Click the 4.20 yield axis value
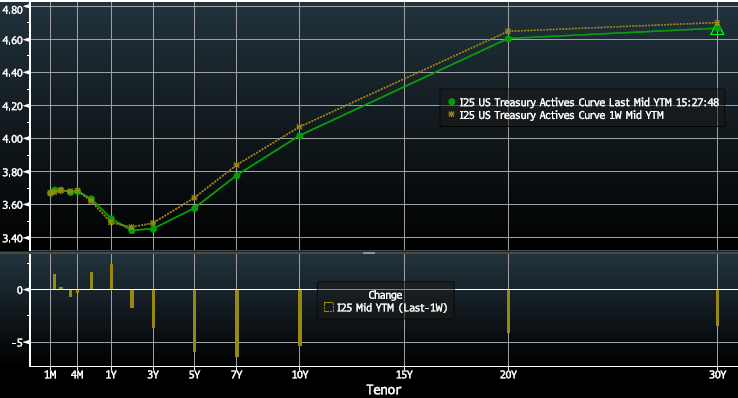Image resolution: width=738 pixels, height=398 pixels. click(13, 106)
